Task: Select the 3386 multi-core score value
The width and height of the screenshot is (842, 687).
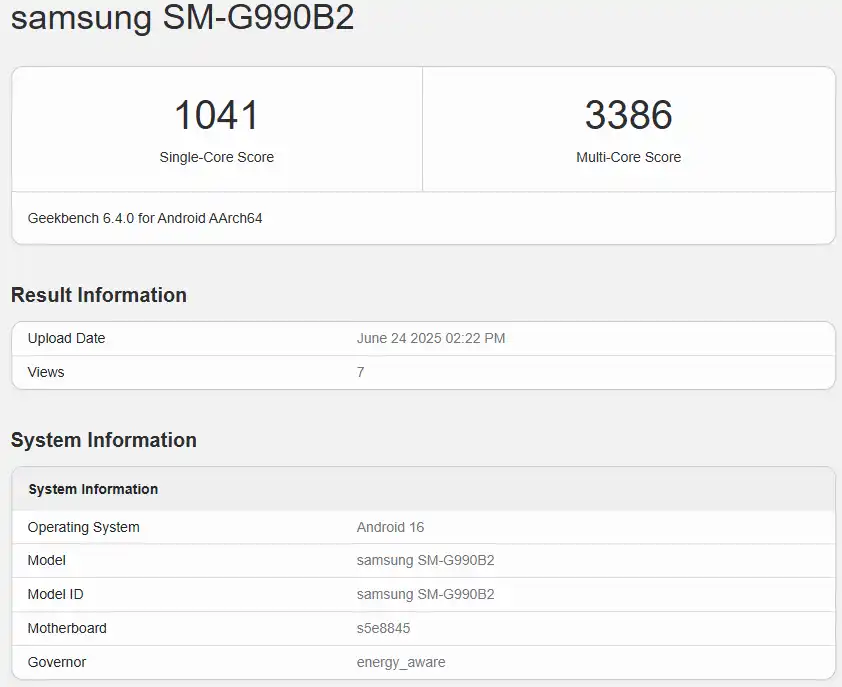Action: [x=628, y=115]
